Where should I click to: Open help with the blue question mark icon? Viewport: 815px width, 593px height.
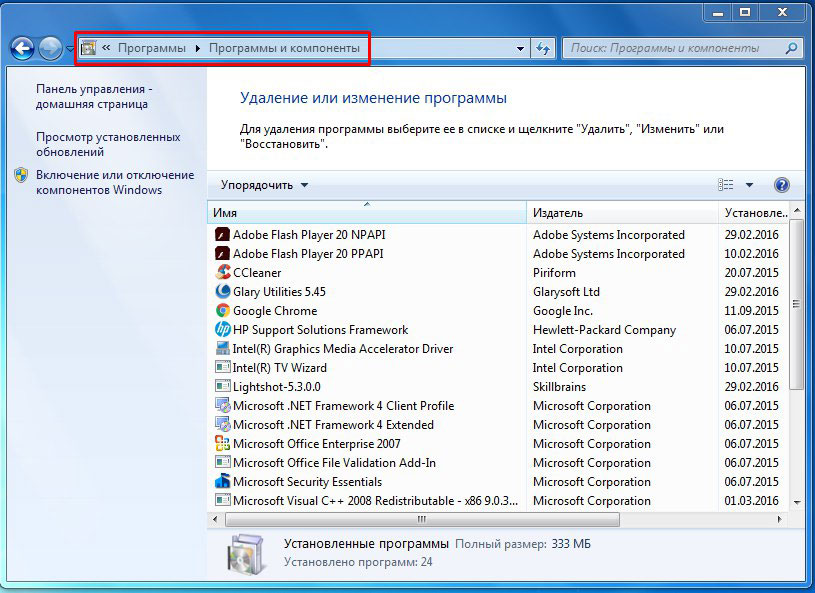[782, 185]
